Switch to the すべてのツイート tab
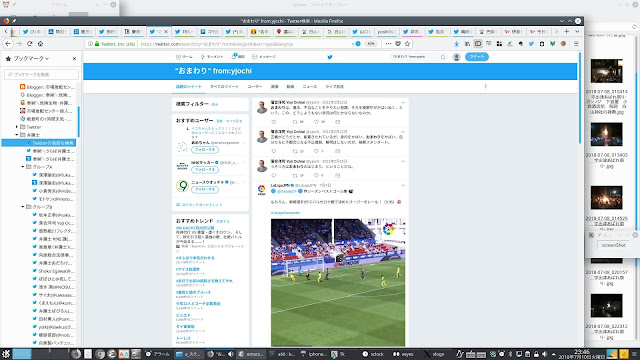Viewport: 640px width, 360px height. [224, 87]
